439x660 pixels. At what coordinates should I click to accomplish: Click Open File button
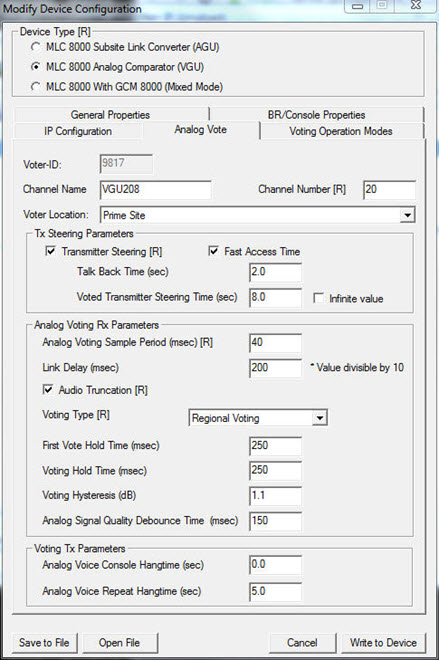pos(120,642)
